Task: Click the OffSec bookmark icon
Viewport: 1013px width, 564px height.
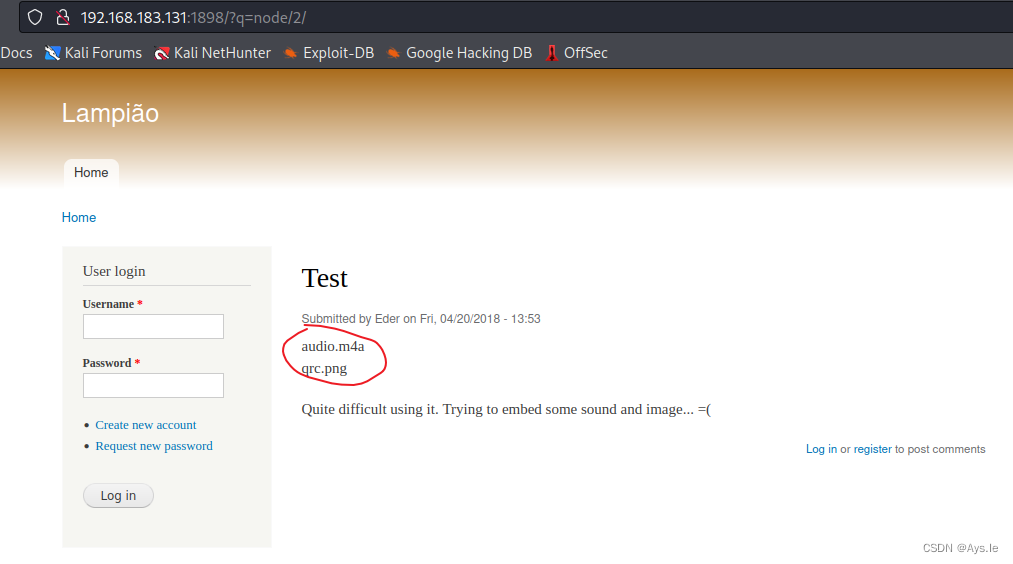Action: pyautogui.click(x=552, y=53)
